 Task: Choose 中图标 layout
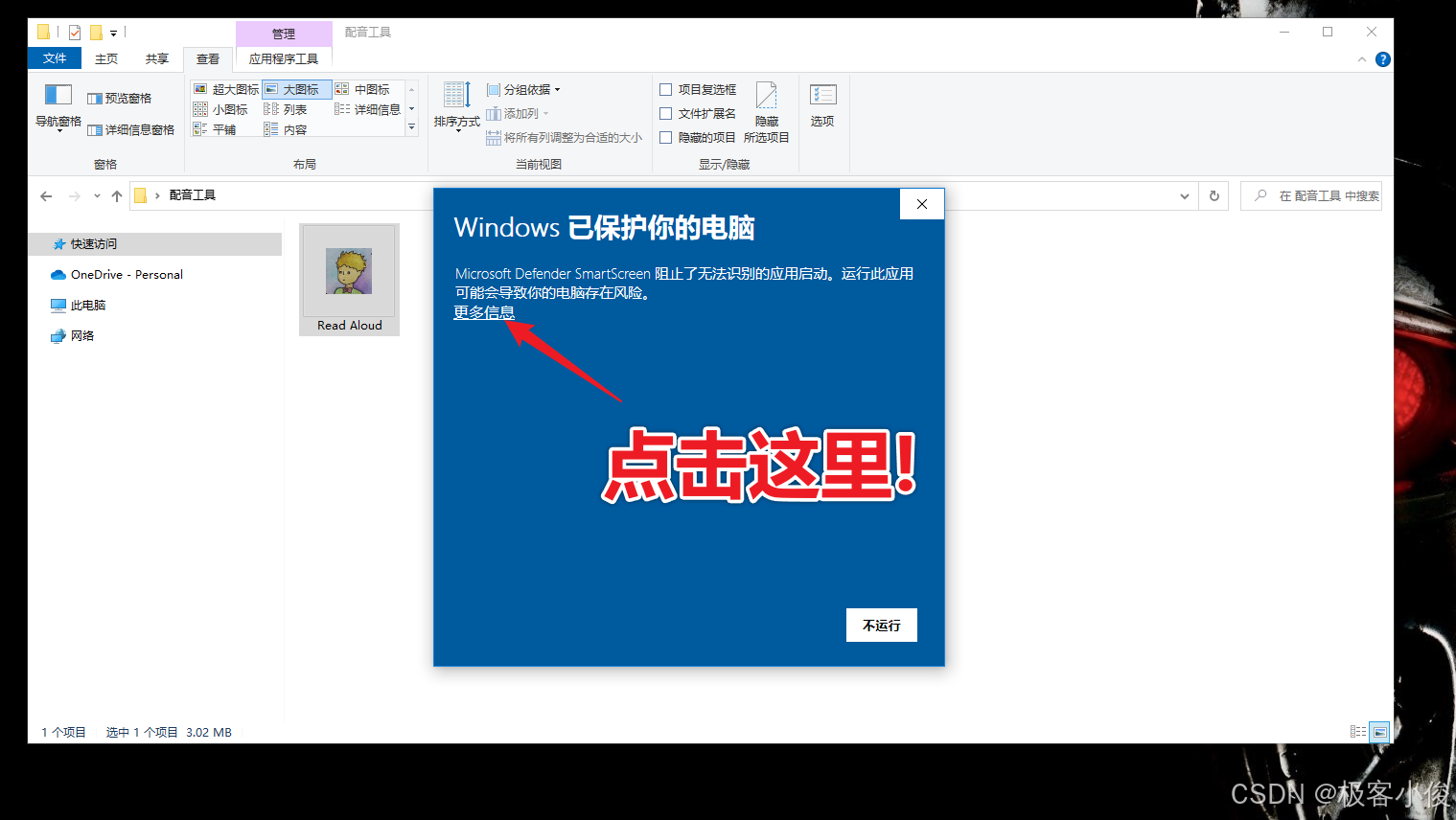tap(362, 89)
